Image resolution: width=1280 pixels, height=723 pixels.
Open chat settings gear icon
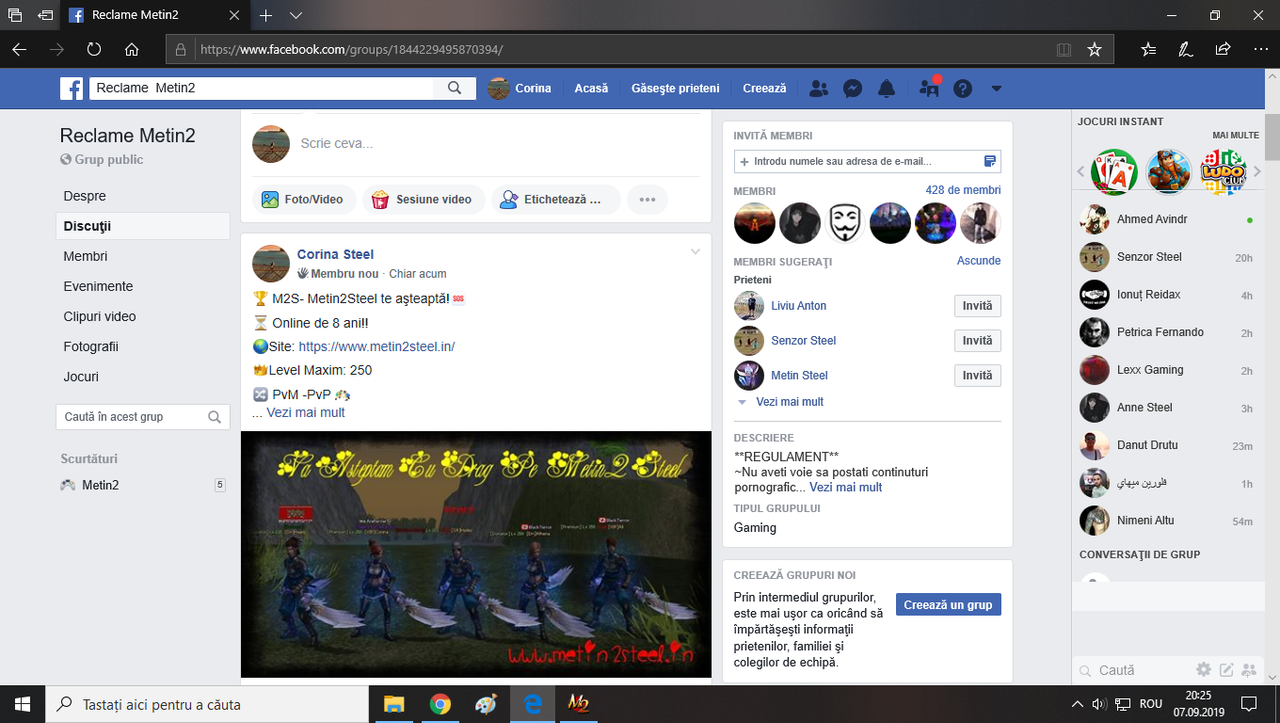(x=1204, y=670)
